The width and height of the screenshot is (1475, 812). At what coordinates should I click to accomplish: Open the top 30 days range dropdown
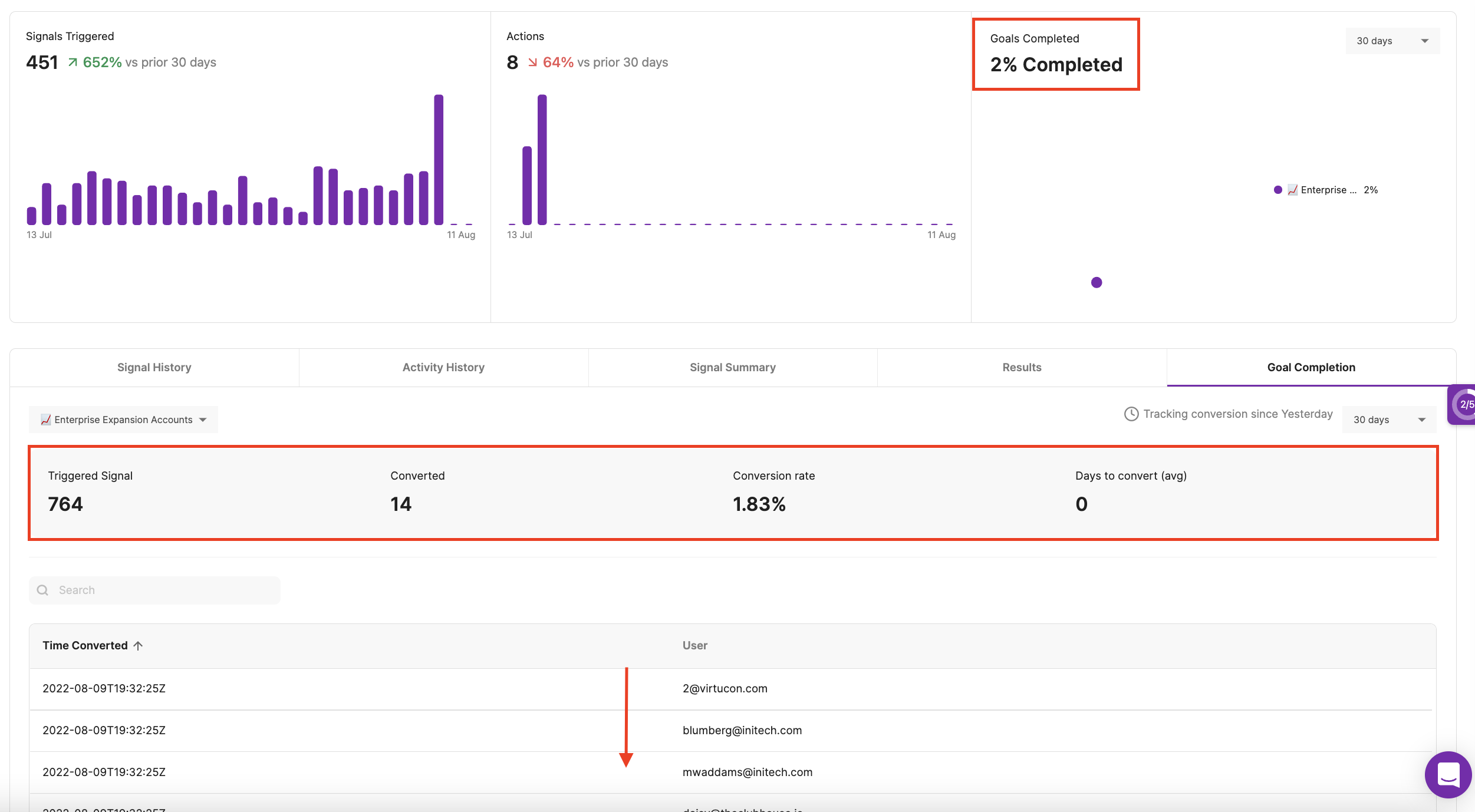click(1392, 41)
